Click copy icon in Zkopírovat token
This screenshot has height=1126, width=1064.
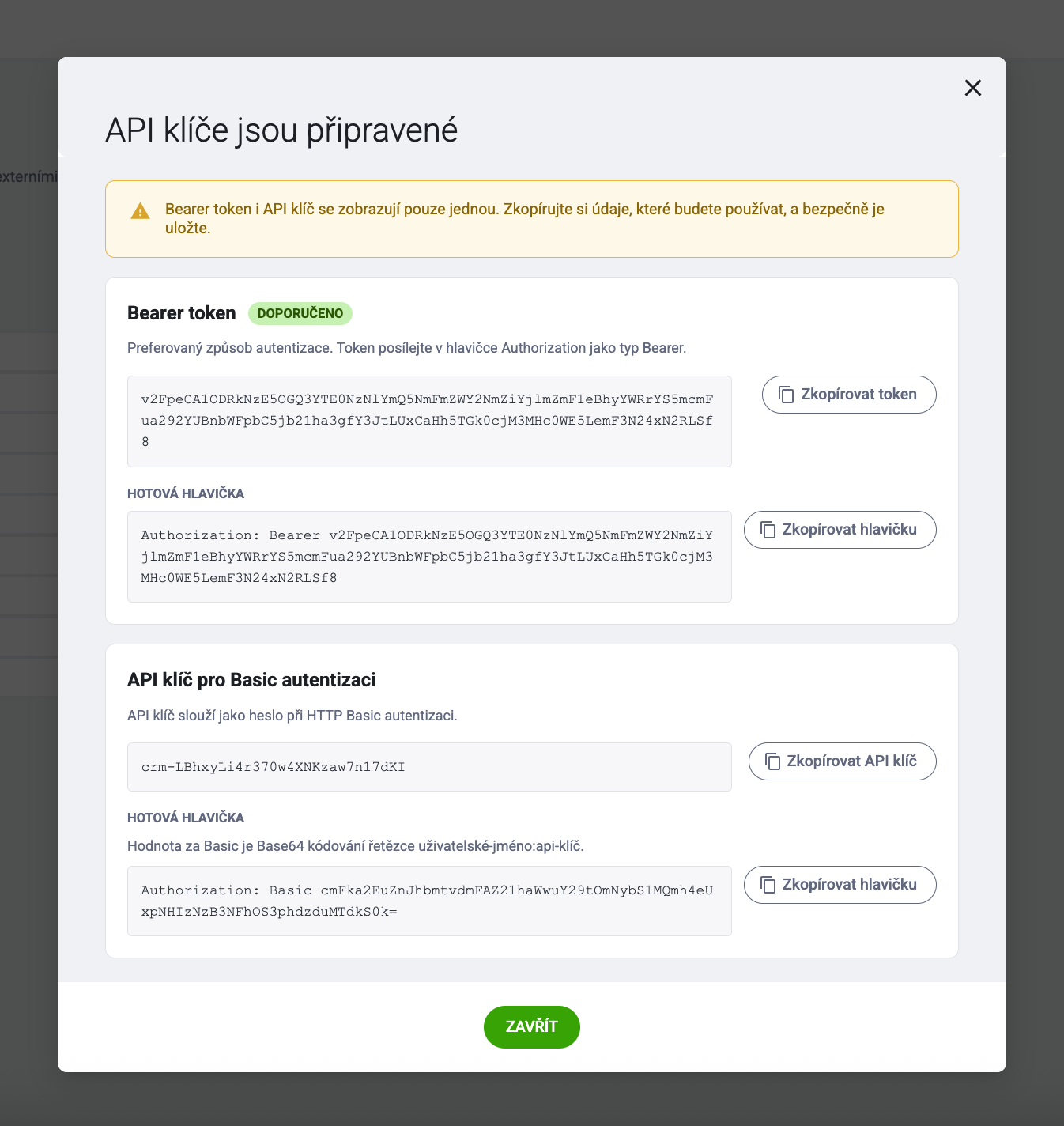[787, 395]
